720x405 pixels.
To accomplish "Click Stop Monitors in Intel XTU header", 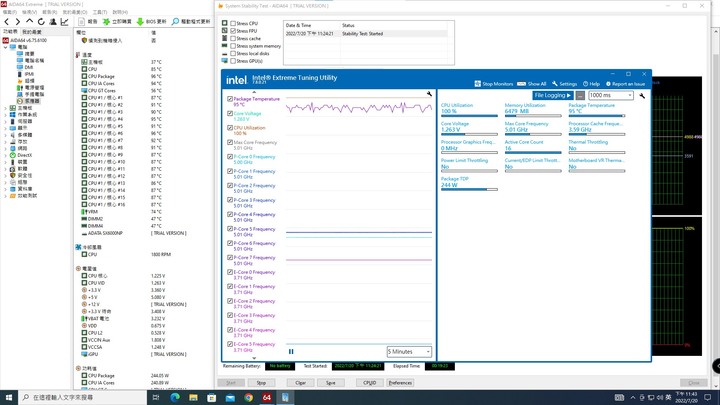I will tap(494, 84).
